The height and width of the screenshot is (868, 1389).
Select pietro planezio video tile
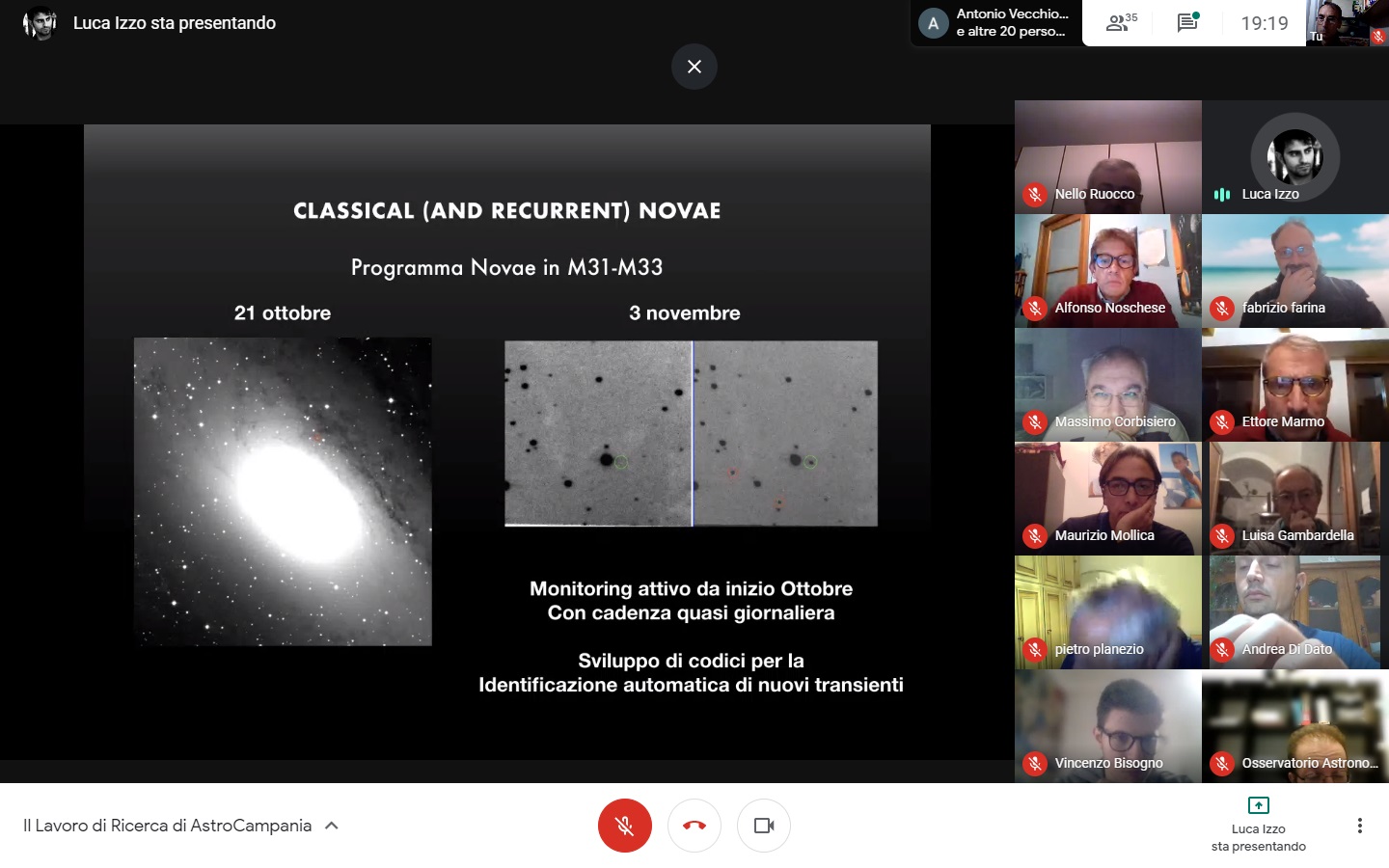pos(1108,612)
